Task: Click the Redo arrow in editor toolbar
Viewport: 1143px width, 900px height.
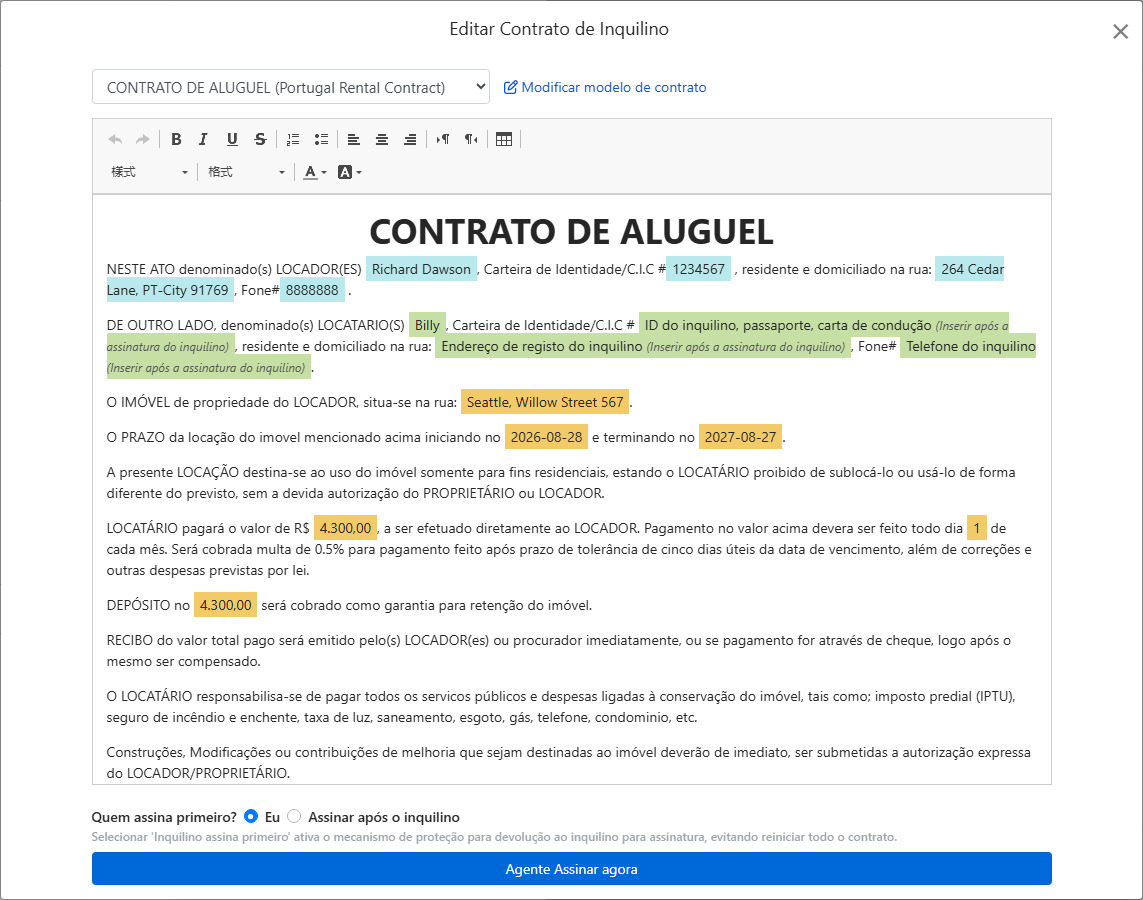Action: (142, 139)
